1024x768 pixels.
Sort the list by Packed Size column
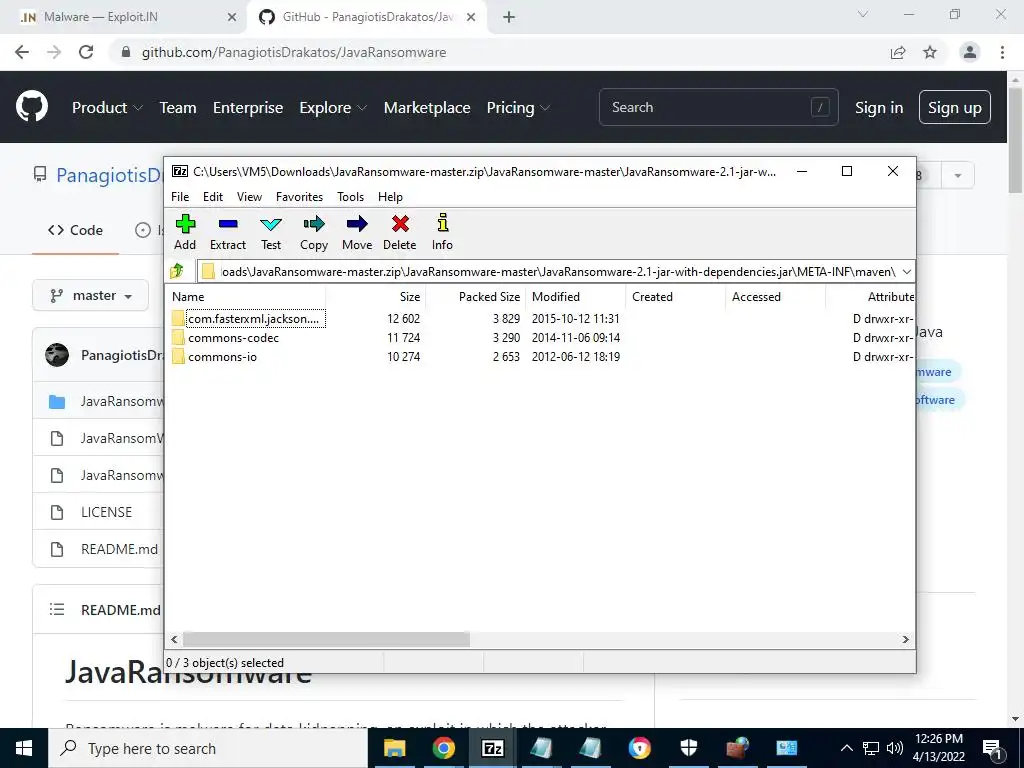point(475,296)
